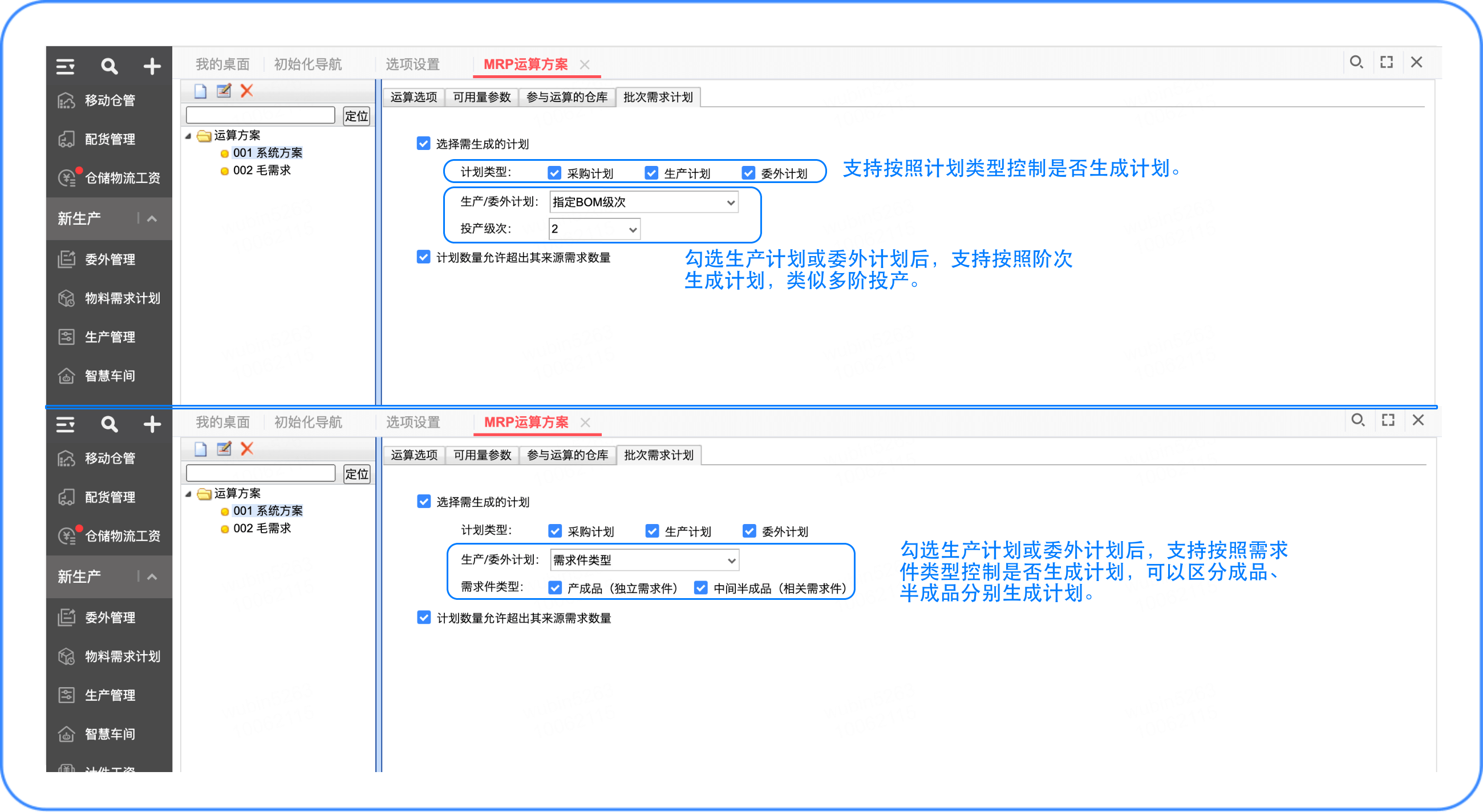Click locate search field in upper window
The image size is (1483, 812).
pyautogui.click(x=260, y=115)
